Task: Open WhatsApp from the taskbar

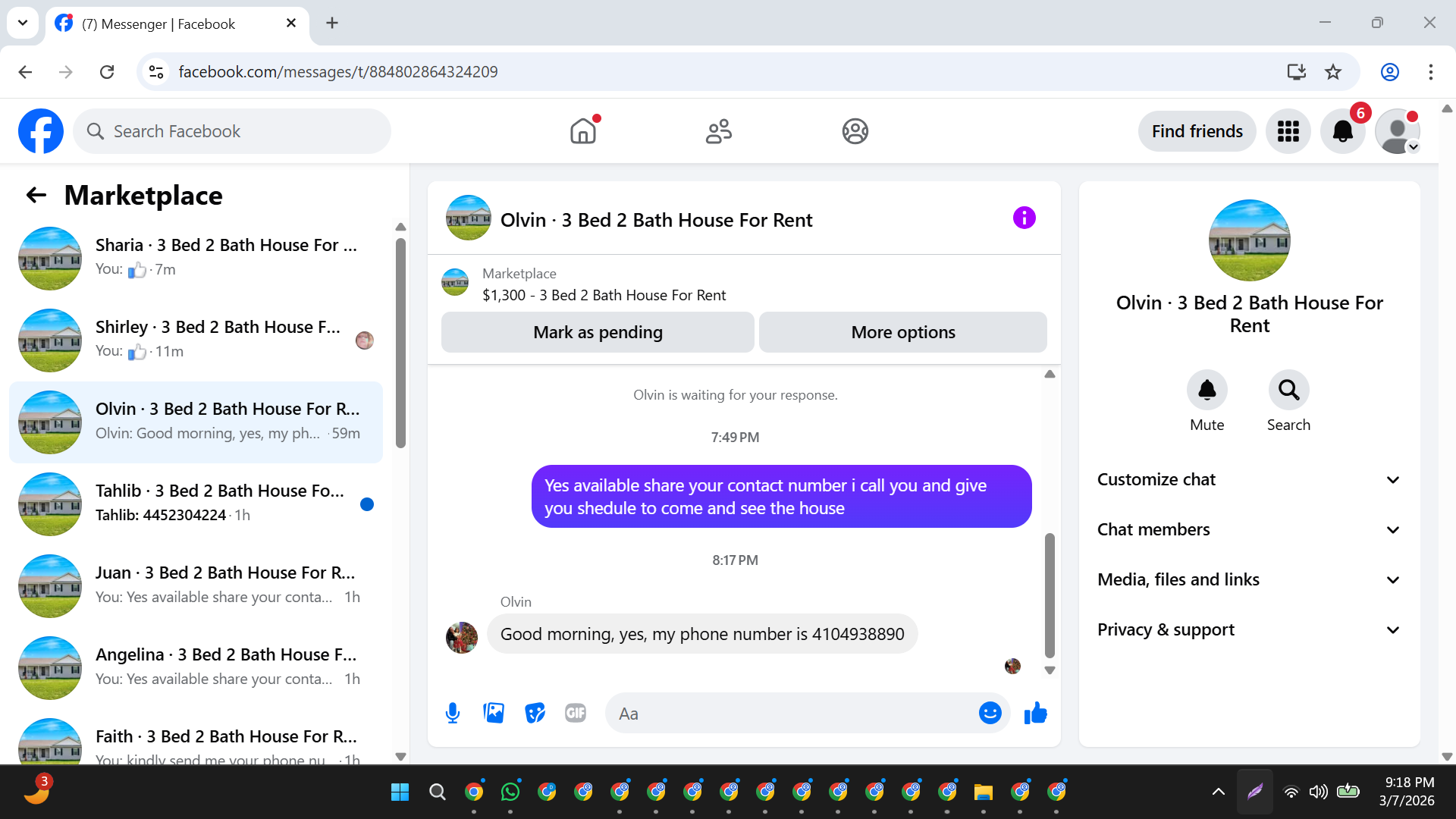Action: coord(510,792)
